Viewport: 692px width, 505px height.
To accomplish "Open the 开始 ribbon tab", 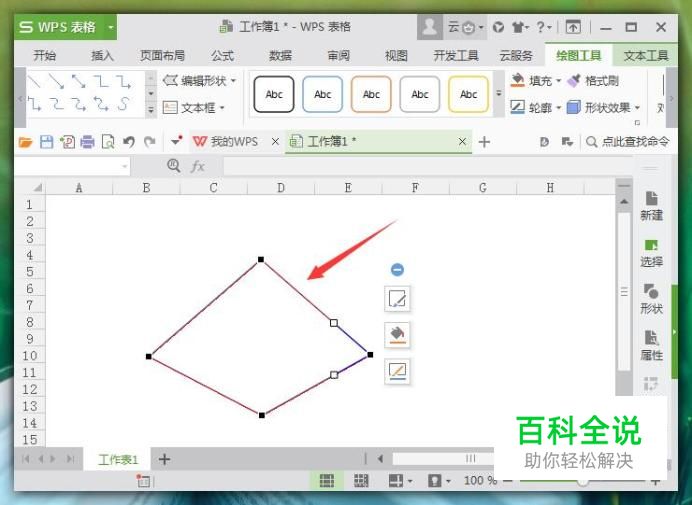I will (x=45, y=56).
